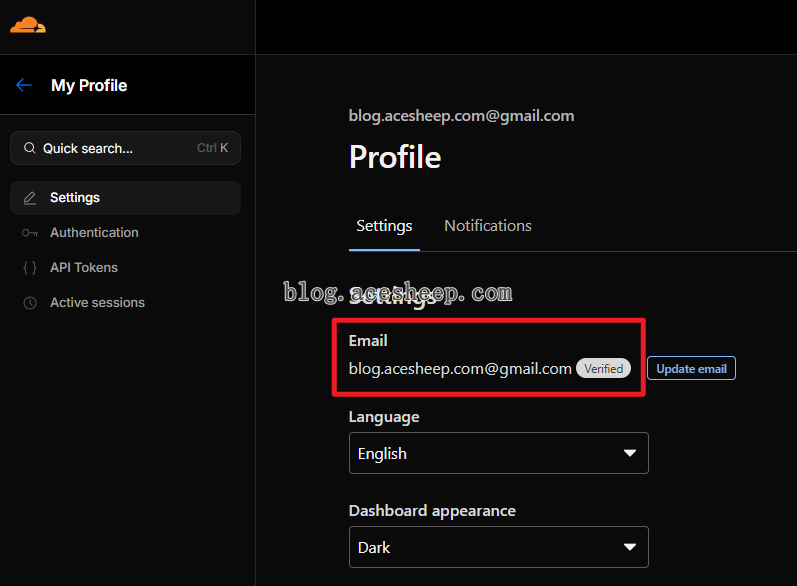Click the pencil icon next to Settings

[30, 198]
